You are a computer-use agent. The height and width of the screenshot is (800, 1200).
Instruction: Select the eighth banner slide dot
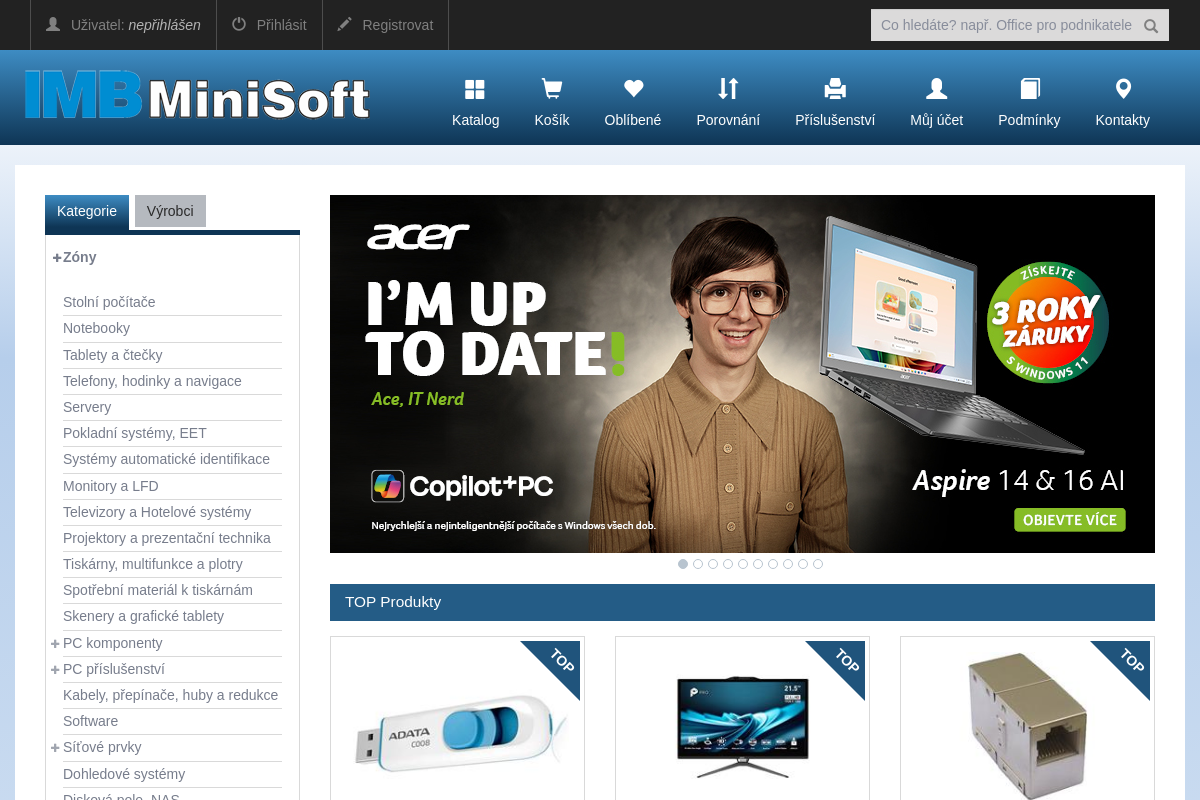coord(788,564)
